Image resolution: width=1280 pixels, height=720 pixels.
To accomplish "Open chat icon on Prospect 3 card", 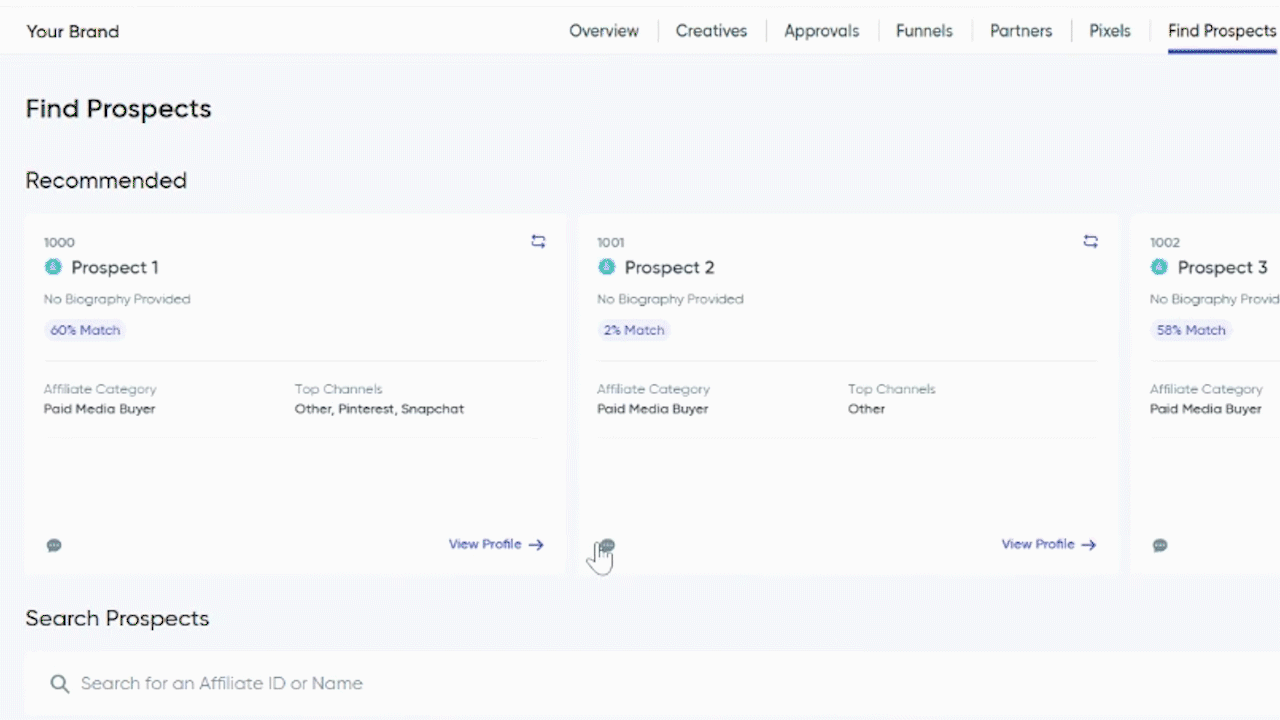I will point(1160,545).
